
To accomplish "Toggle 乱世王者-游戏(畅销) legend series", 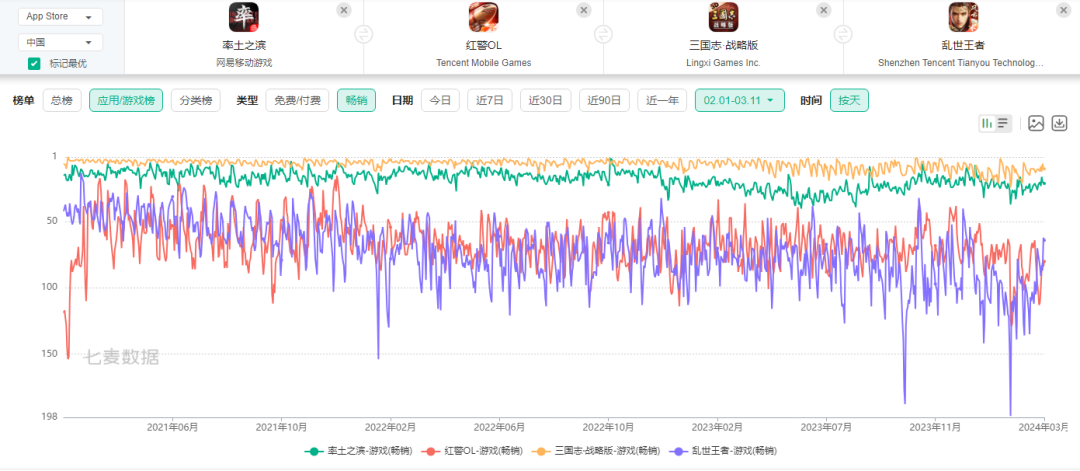I will (x=723, y=451).
